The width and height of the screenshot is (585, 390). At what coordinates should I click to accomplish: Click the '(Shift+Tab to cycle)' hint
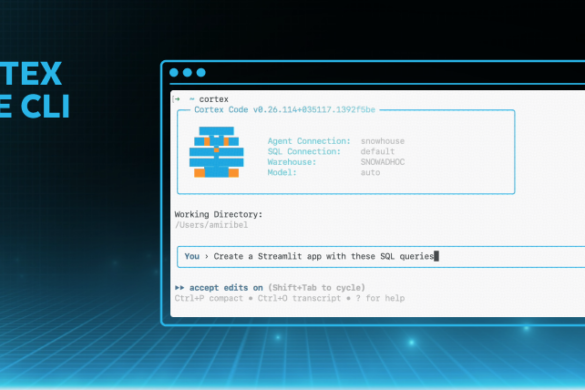point(316,288)
